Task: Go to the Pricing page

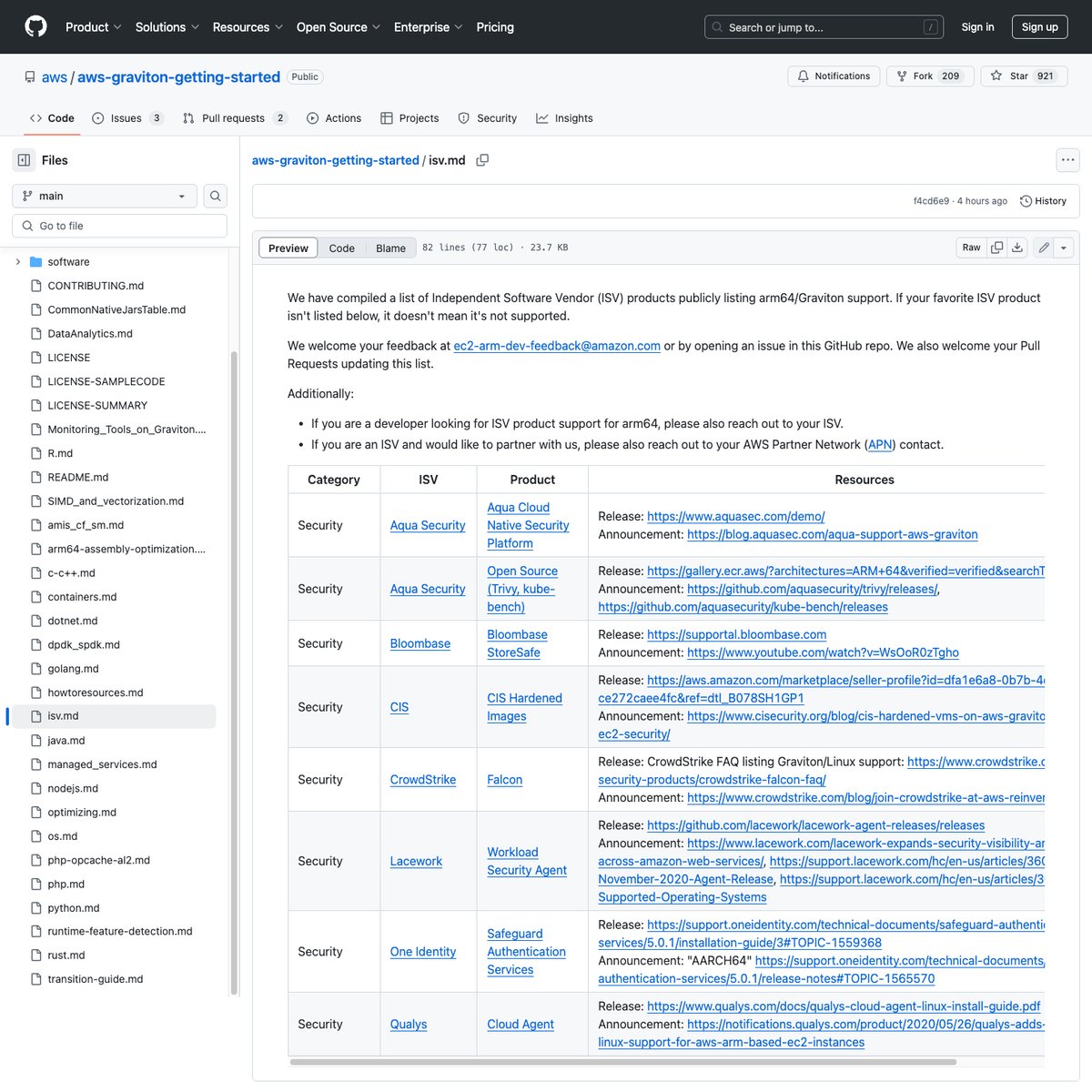Action: click(495, 27)
